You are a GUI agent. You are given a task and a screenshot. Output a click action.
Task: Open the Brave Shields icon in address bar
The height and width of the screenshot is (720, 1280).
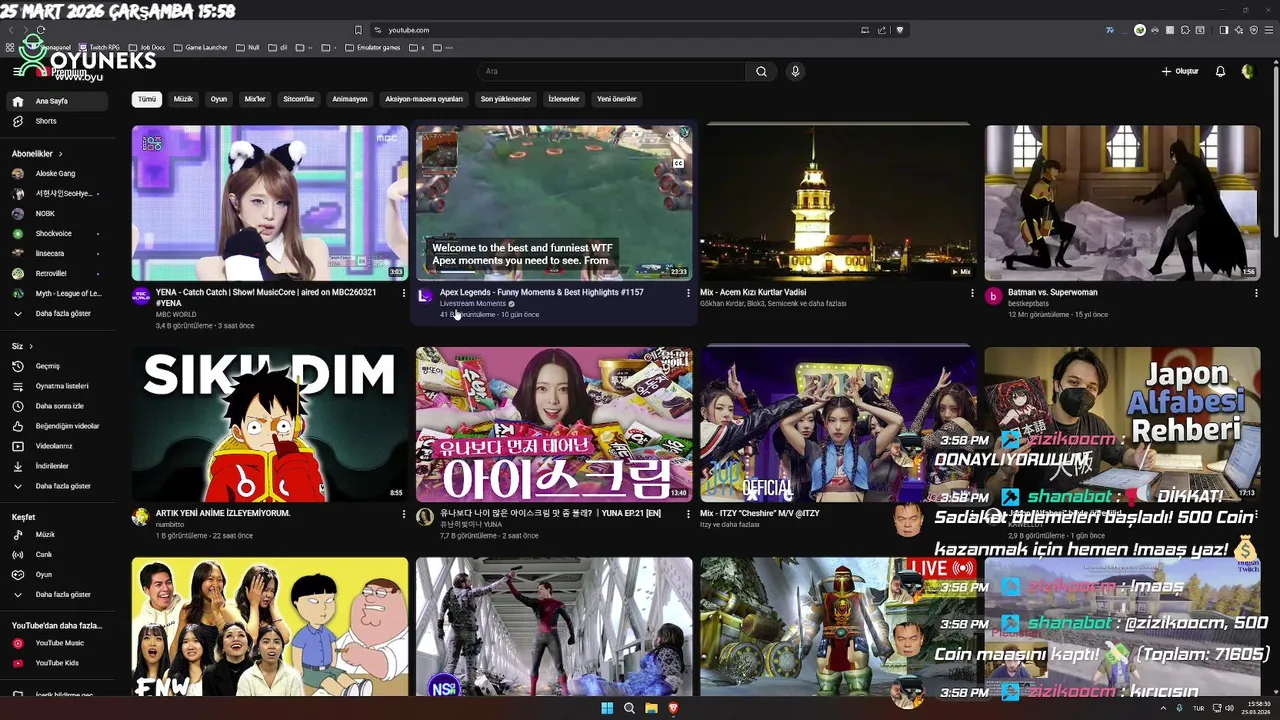tap(900, 30)
